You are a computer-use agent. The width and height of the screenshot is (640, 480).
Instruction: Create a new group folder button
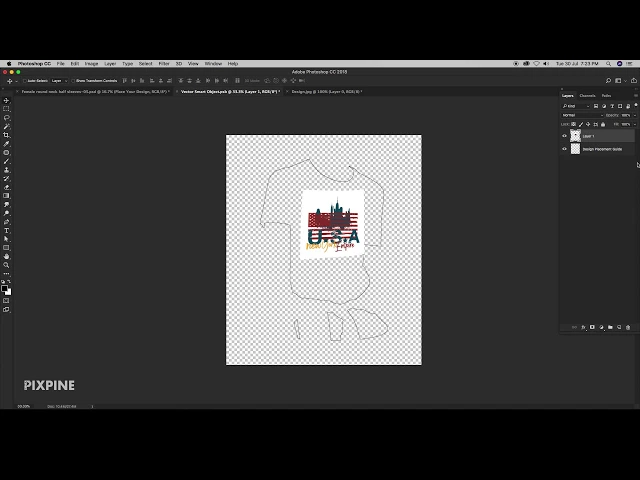click(x=610, y=327)
